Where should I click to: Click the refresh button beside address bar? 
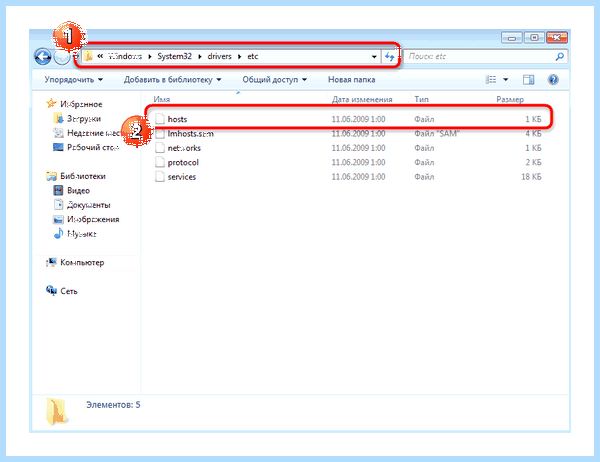point(390,57)
